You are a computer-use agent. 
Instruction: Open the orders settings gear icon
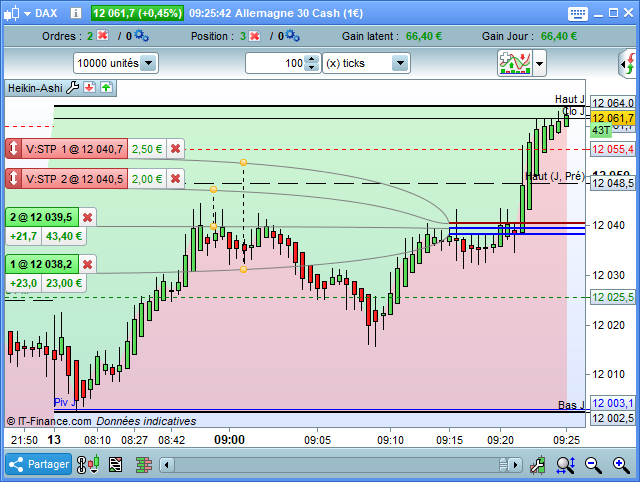click(x=142, y=36)
